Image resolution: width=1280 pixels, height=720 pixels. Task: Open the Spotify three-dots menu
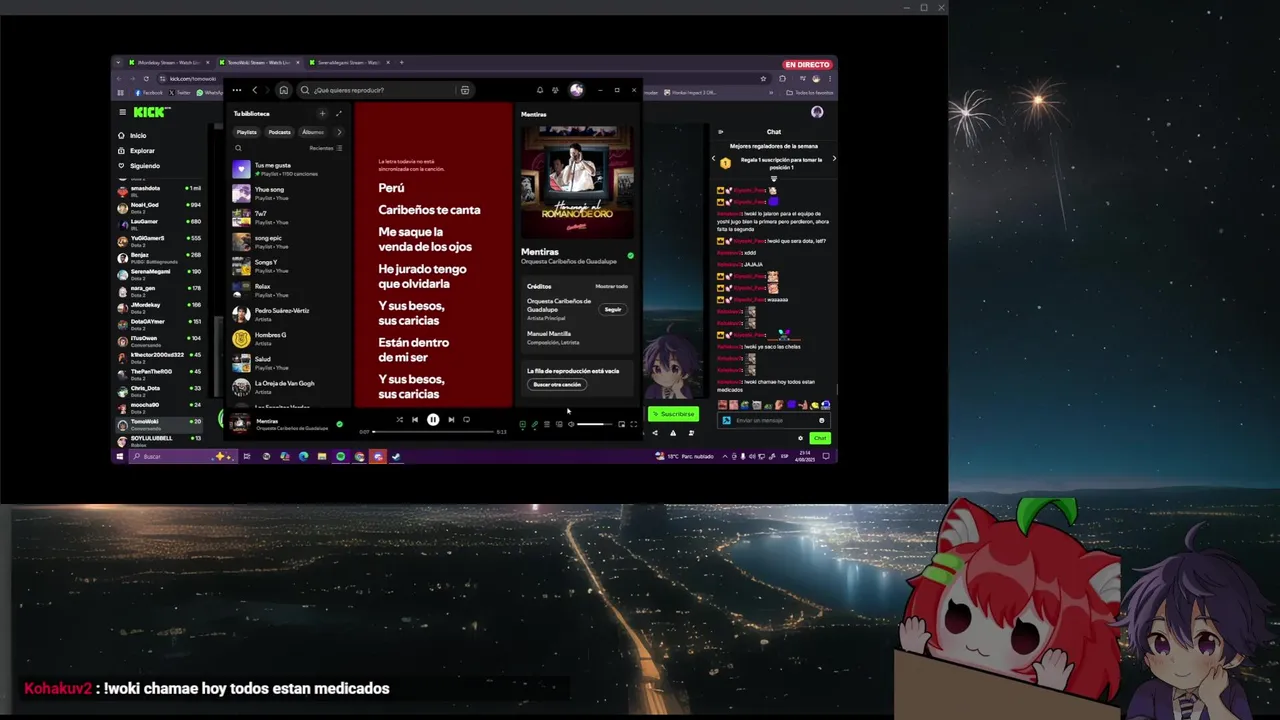pyautogui.click(x=236, y=90)
